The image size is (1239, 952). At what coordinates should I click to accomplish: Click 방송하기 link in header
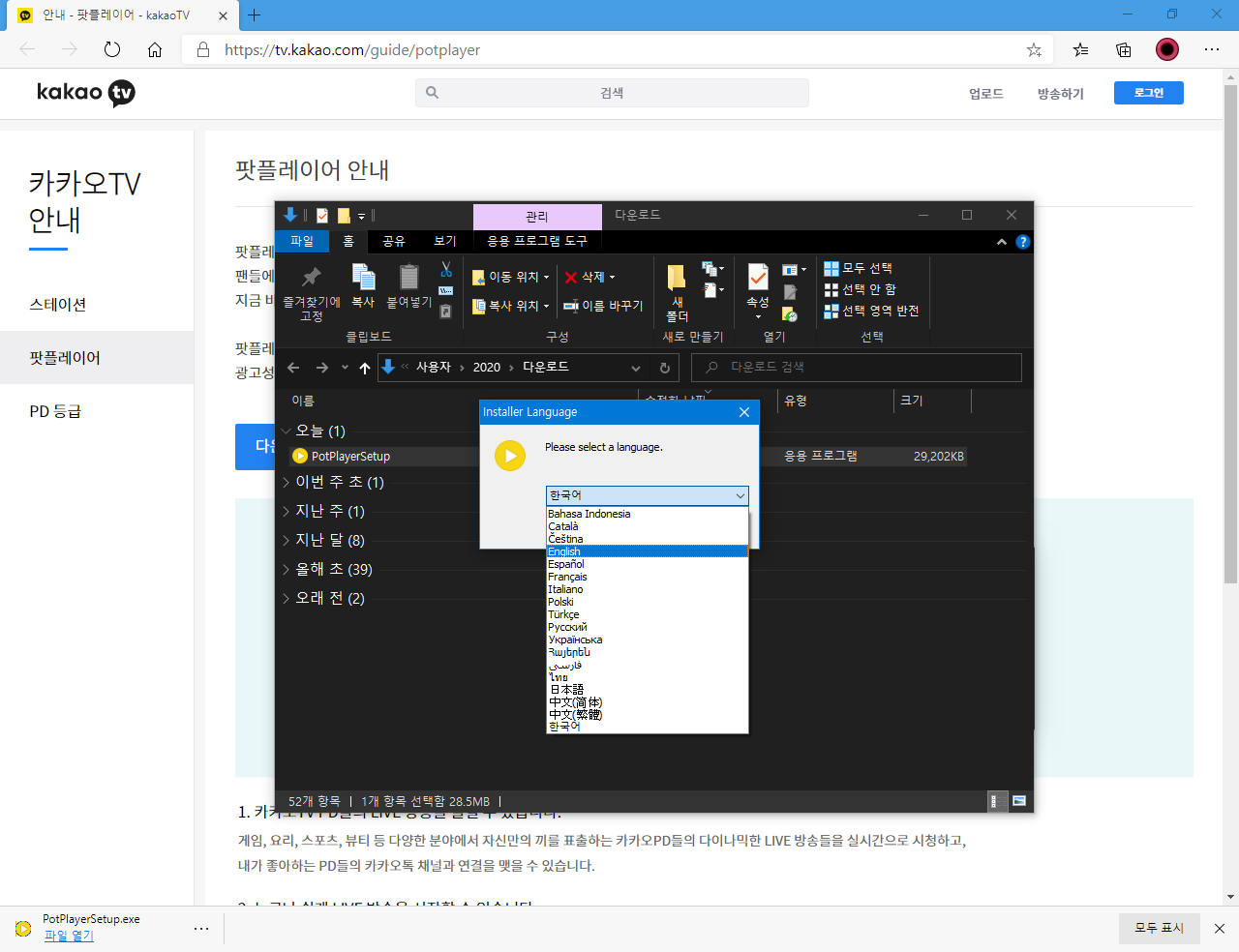pos(1061,94)
